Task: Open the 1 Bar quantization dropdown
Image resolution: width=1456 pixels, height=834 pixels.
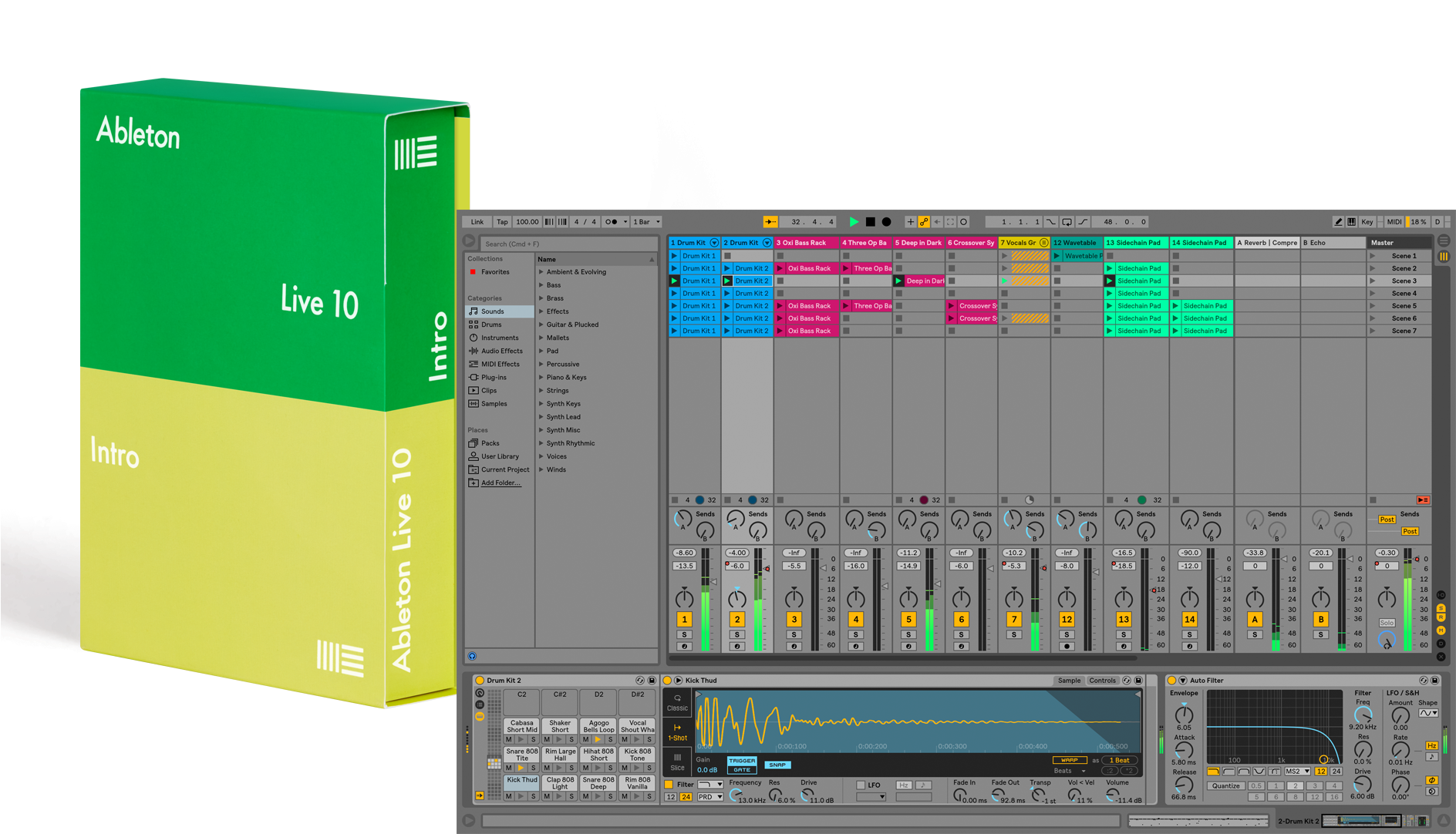Action: coord(646,222)
